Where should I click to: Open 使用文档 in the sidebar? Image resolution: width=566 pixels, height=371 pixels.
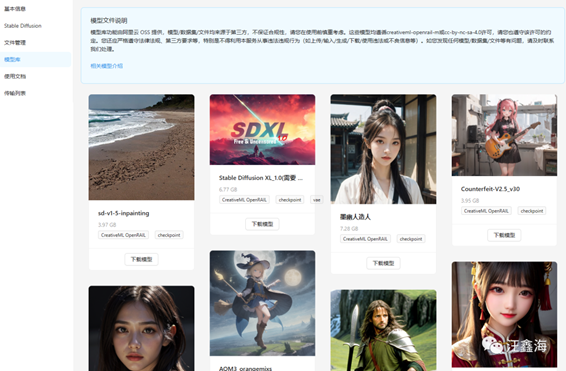[15, 77]
